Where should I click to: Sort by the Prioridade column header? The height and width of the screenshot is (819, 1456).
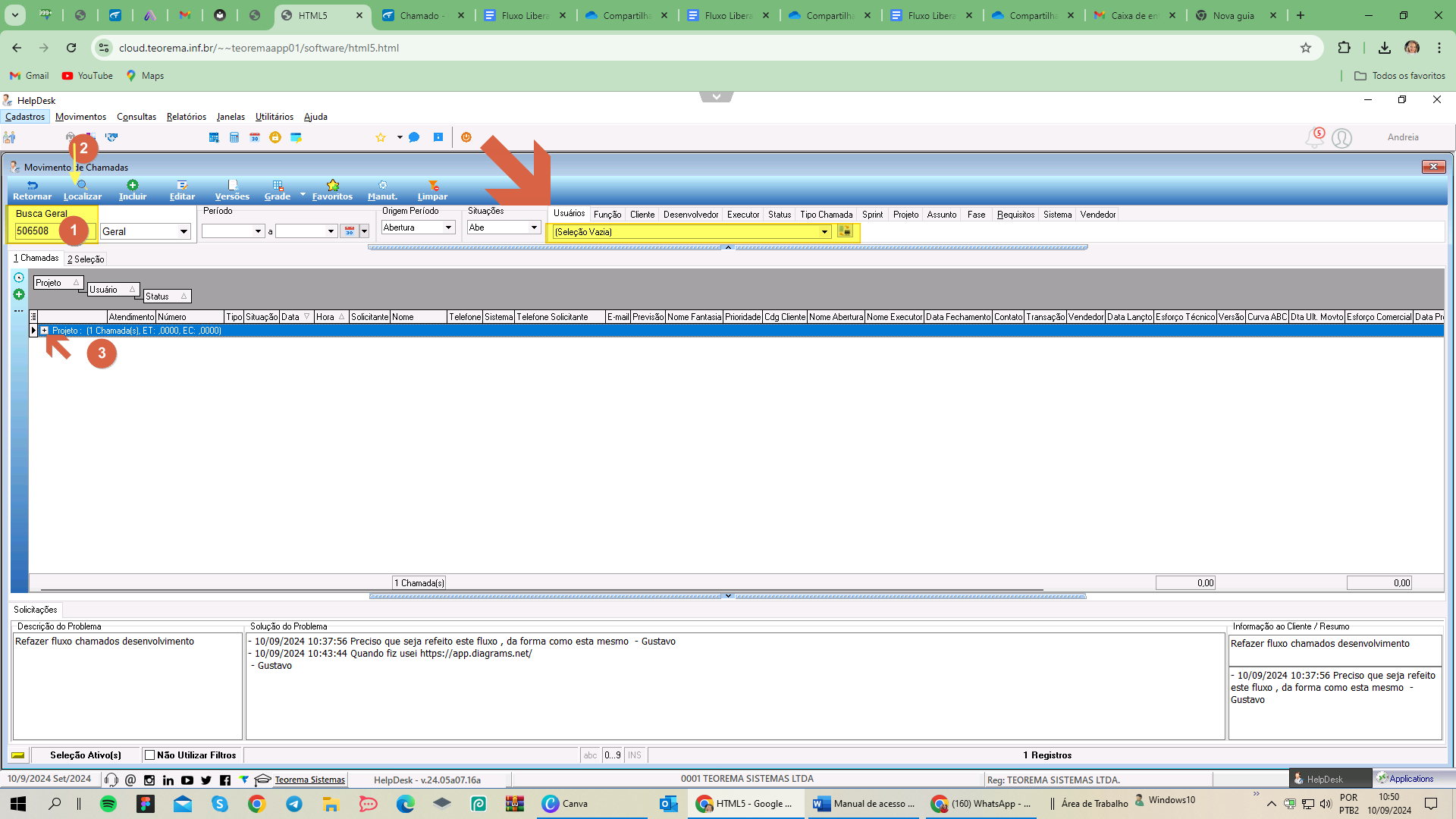[x=742, y=317]
